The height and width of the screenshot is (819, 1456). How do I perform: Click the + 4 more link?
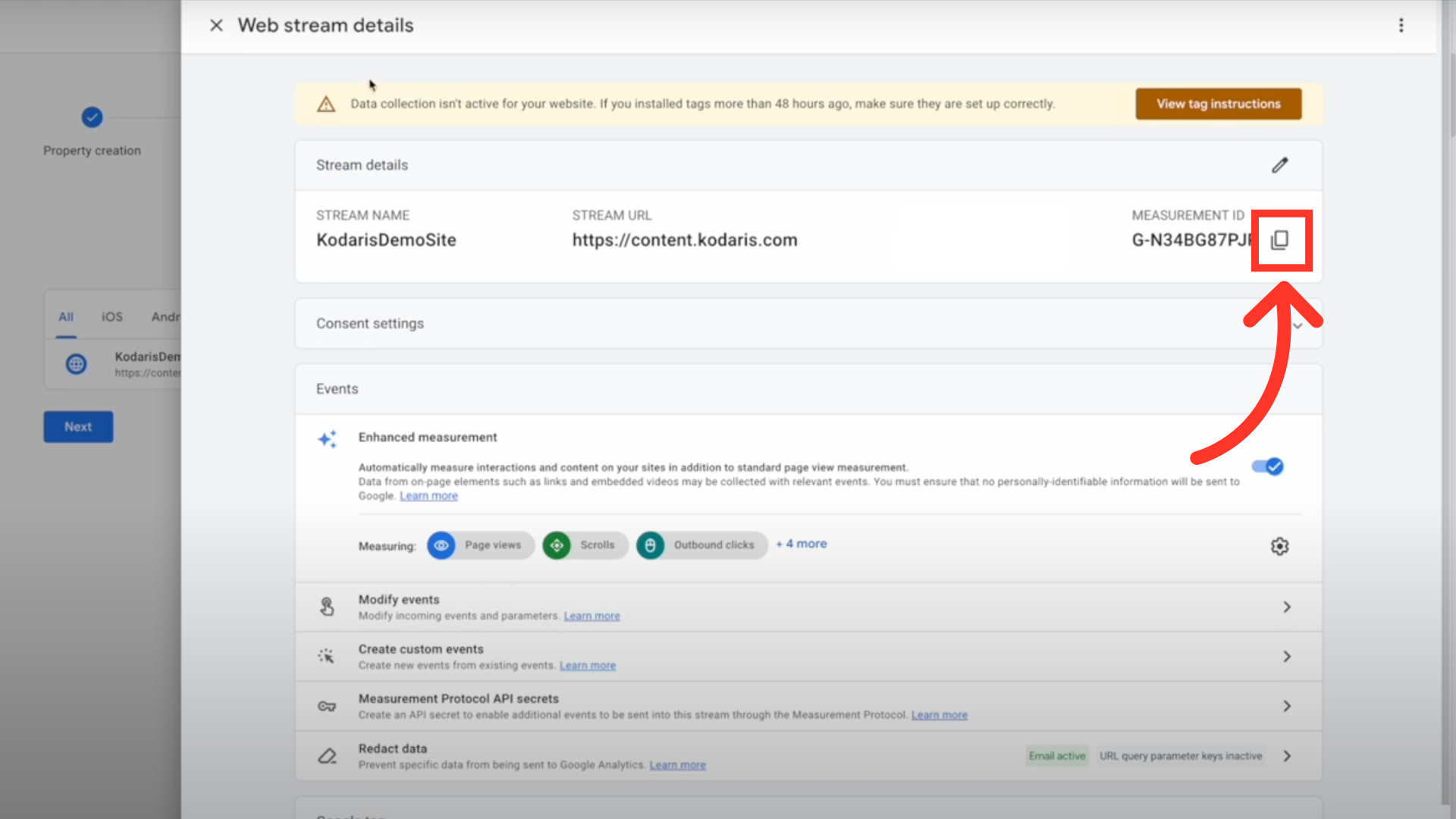tap(802, 544)
